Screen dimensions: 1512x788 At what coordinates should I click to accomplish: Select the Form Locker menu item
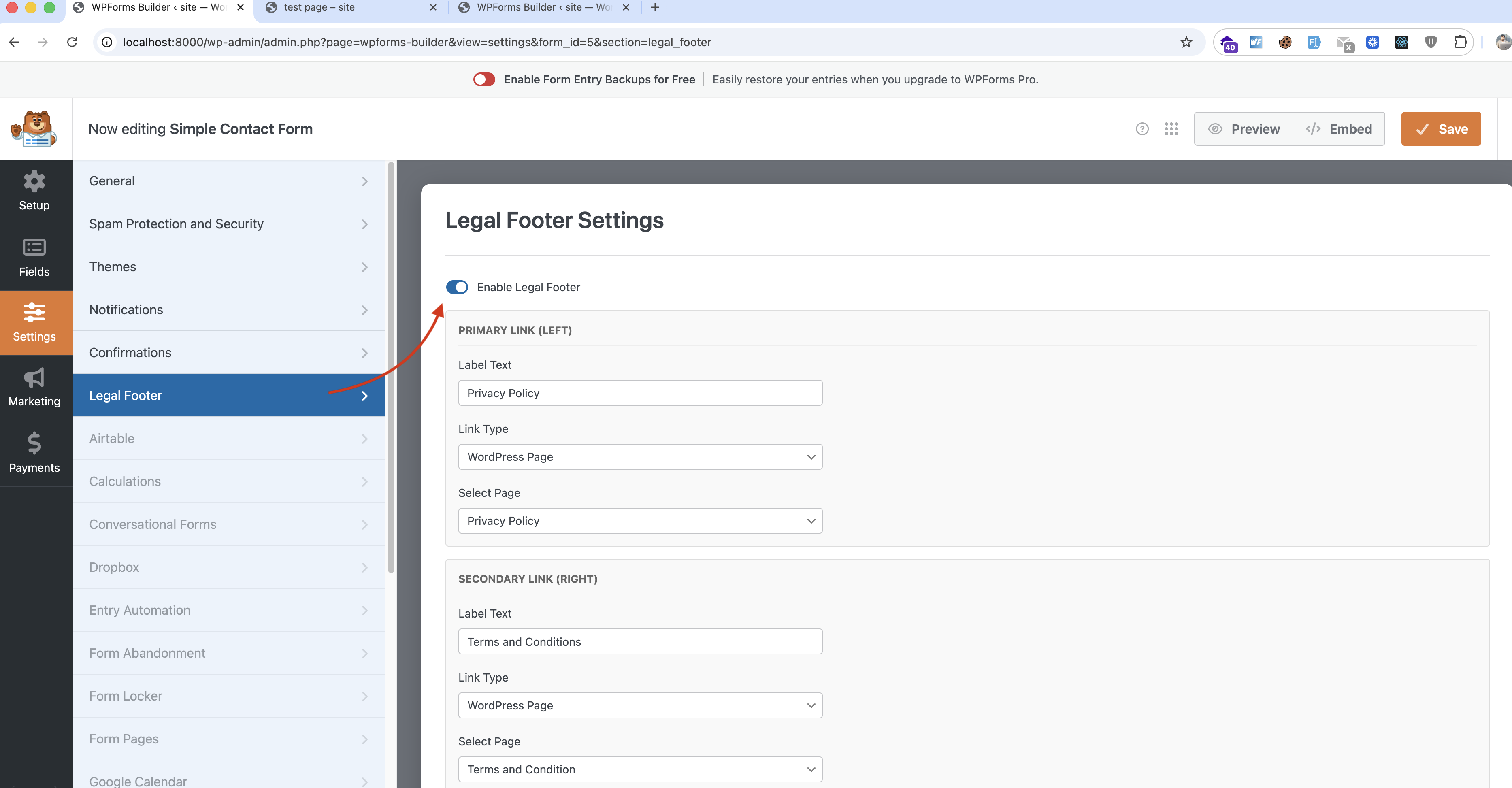(228, 696)
